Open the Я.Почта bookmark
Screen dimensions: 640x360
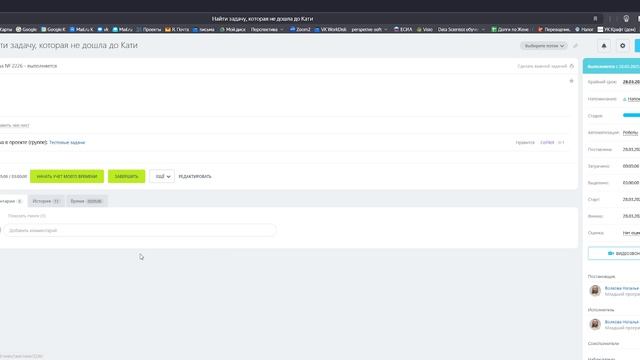click(x=177, y=29)
